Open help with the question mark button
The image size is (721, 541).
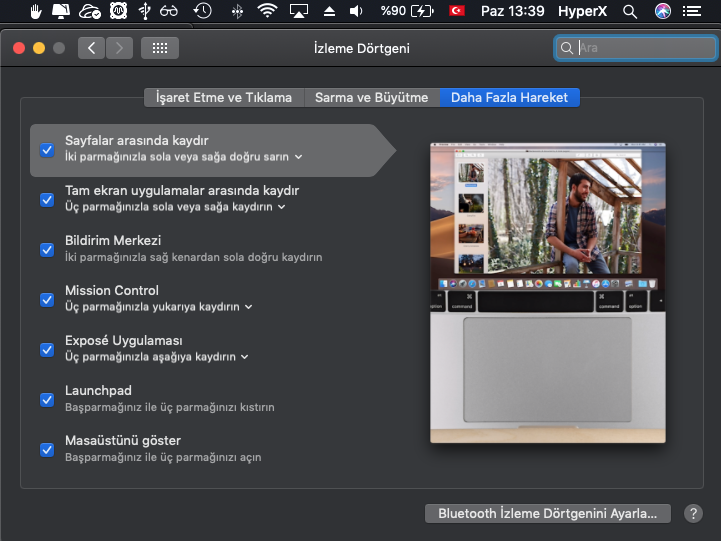coord(693,513)
